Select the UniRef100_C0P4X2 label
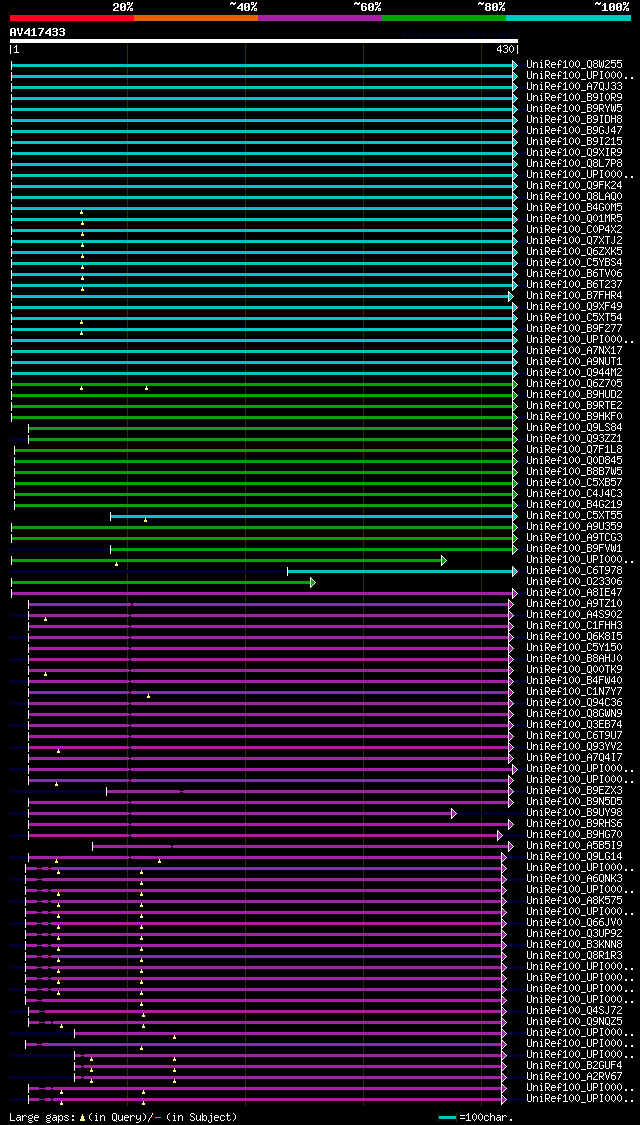This screenshot has height=1125, width=640. [x=574, y=230]
